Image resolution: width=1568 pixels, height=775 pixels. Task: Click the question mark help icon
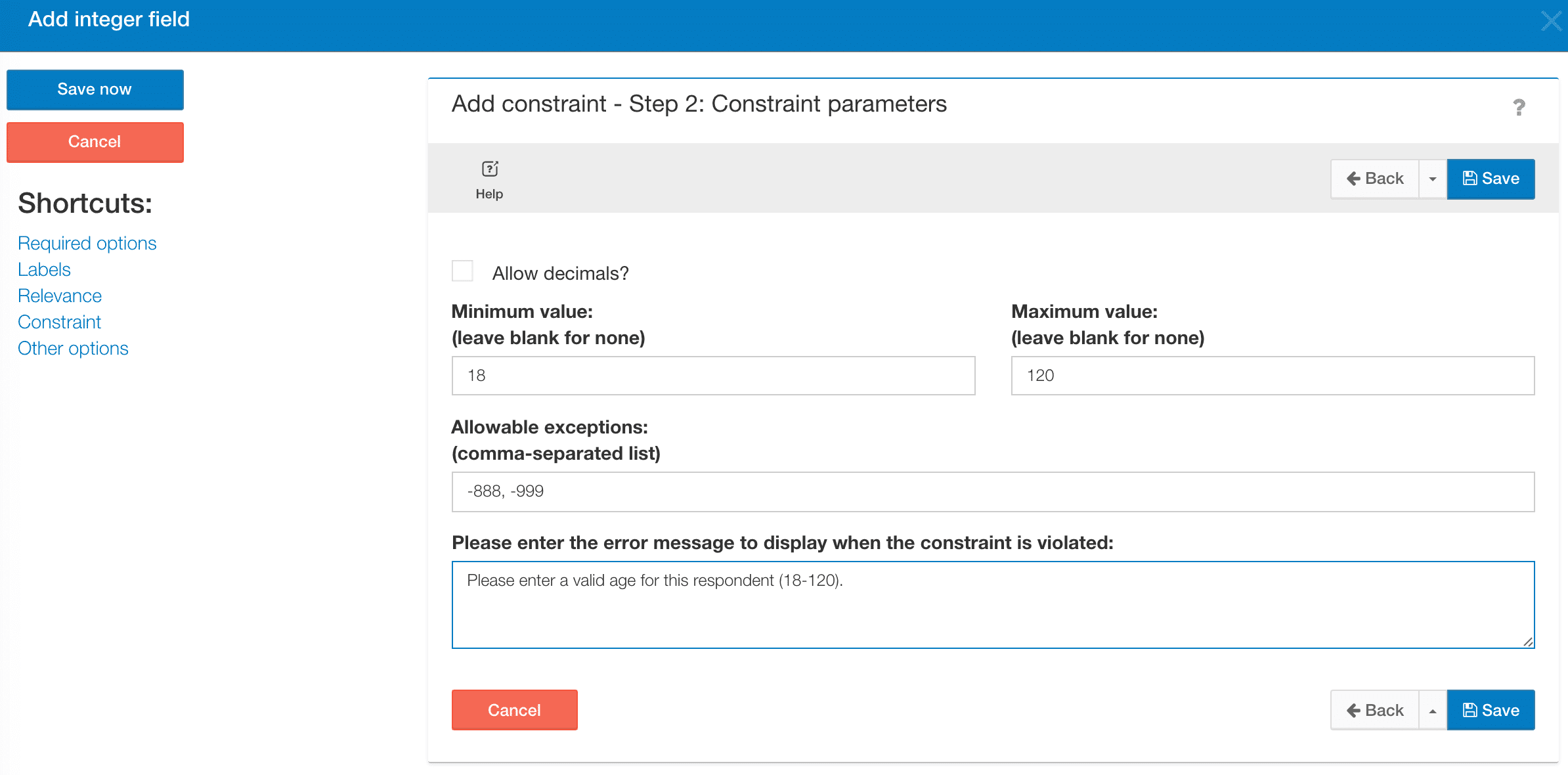[x=1519, y=107]
